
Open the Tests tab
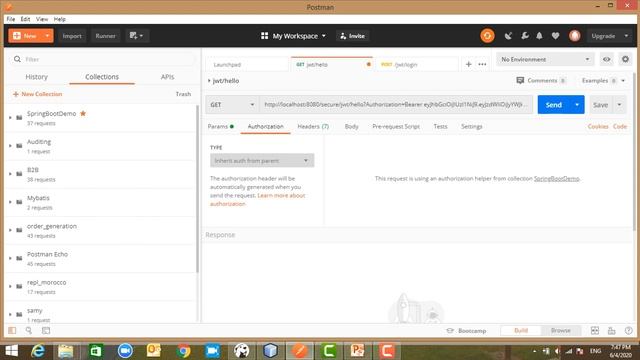click(440, 127)
